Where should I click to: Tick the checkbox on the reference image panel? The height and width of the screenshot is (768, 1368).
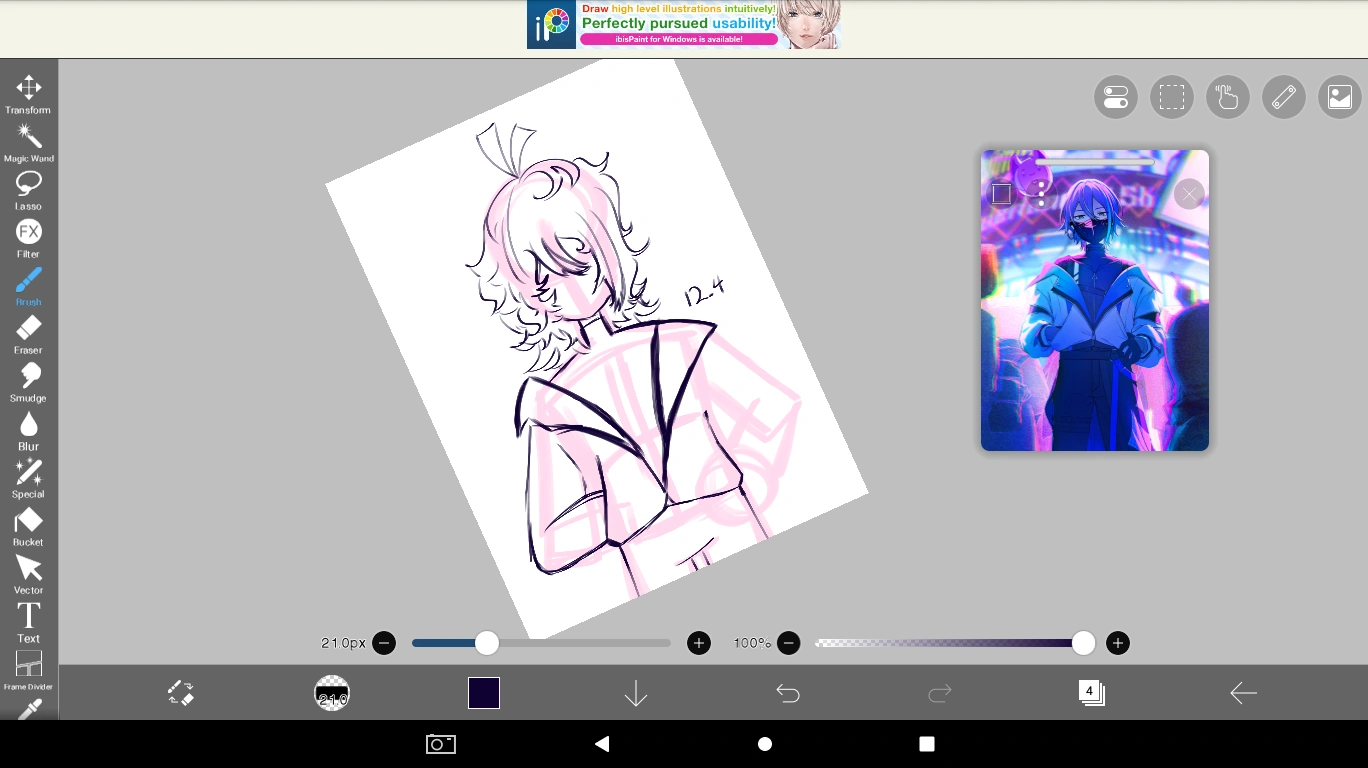[1001, 194]
